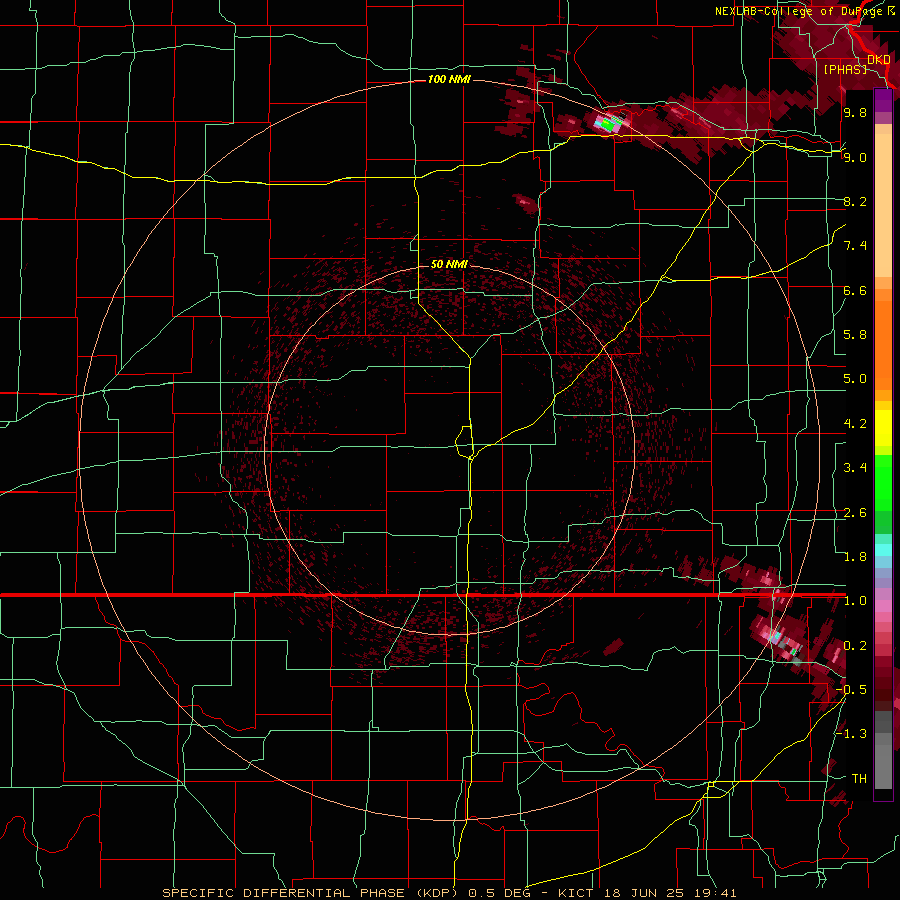This screenshot has height=900, width=900.
Task: Click the DKD station label
Action: [x=878, y=60]
